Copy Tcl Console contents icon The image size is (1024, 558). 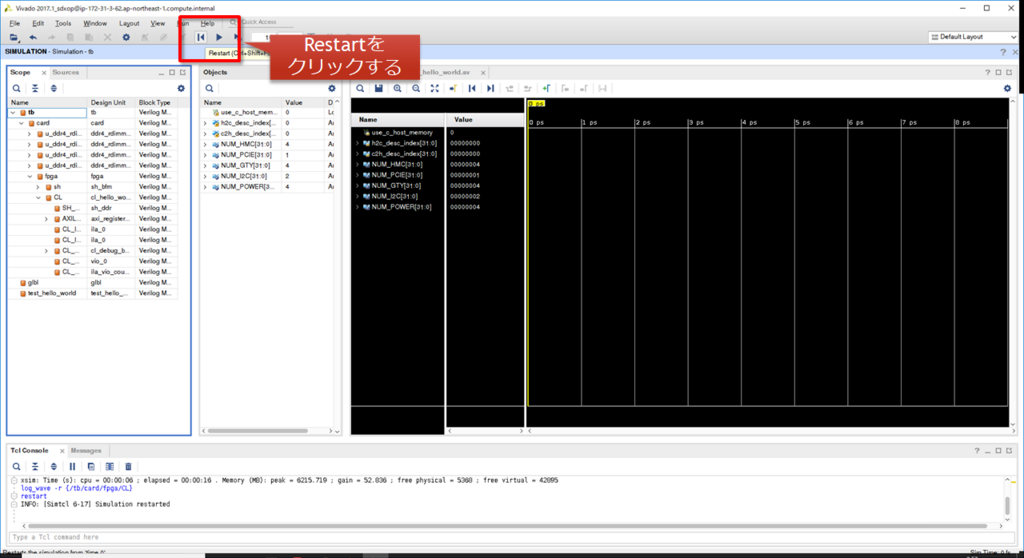pyautogui.click(x=91, y=467)
